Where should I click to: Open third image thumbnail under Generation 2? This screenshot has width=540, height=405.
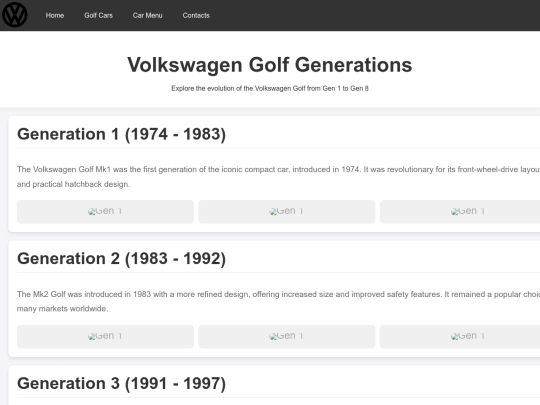(460, 336)
